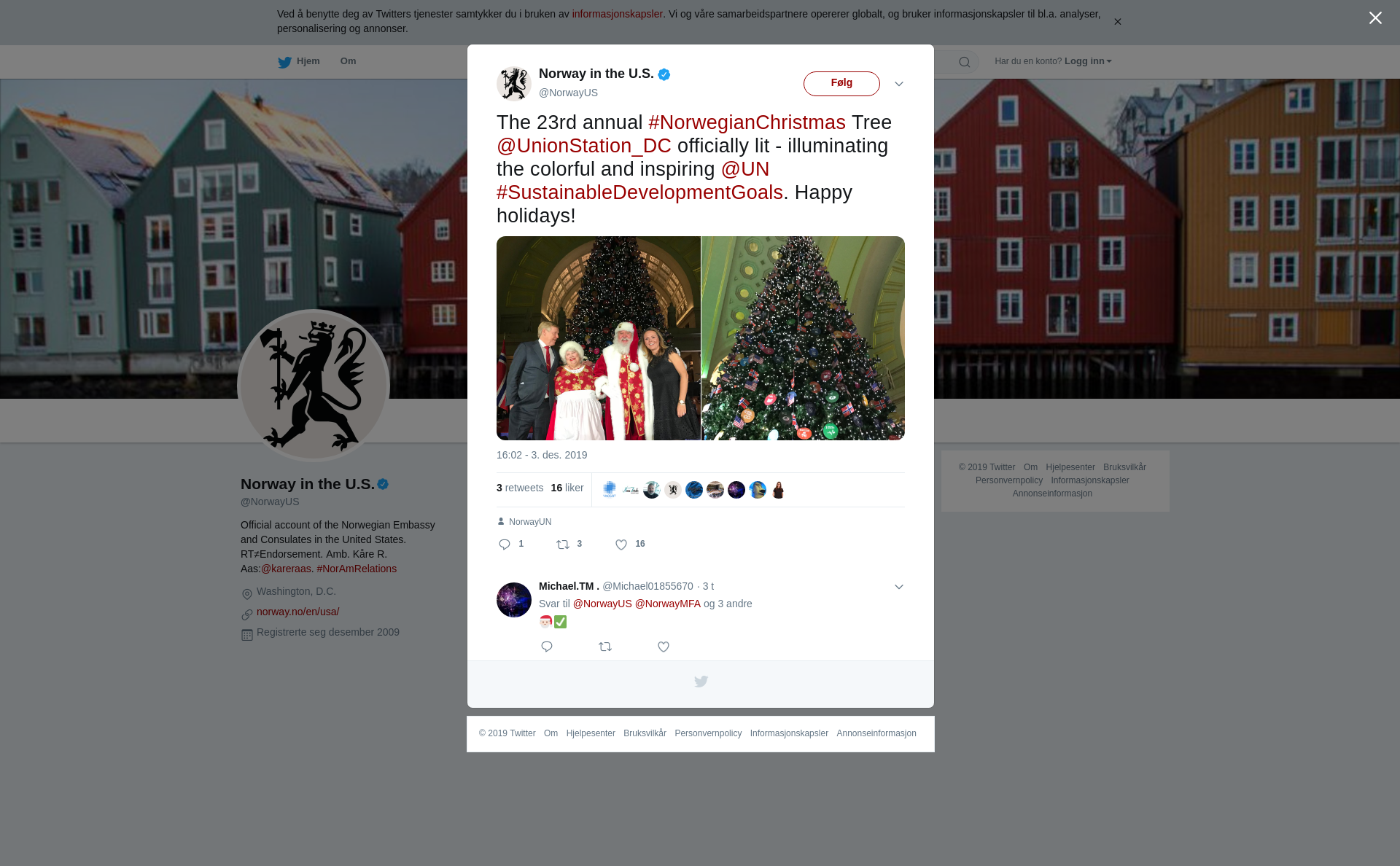Click the @NorwayUS handle in the tweet header
Image resolution: width=1400 pixels, height=866 pixels.
point(568,93)
